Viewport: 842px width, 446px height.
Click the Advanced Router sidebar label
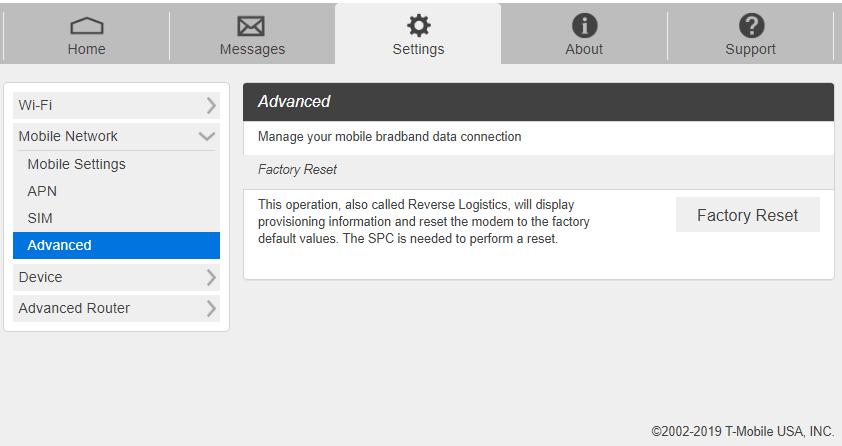pos(74,308)
